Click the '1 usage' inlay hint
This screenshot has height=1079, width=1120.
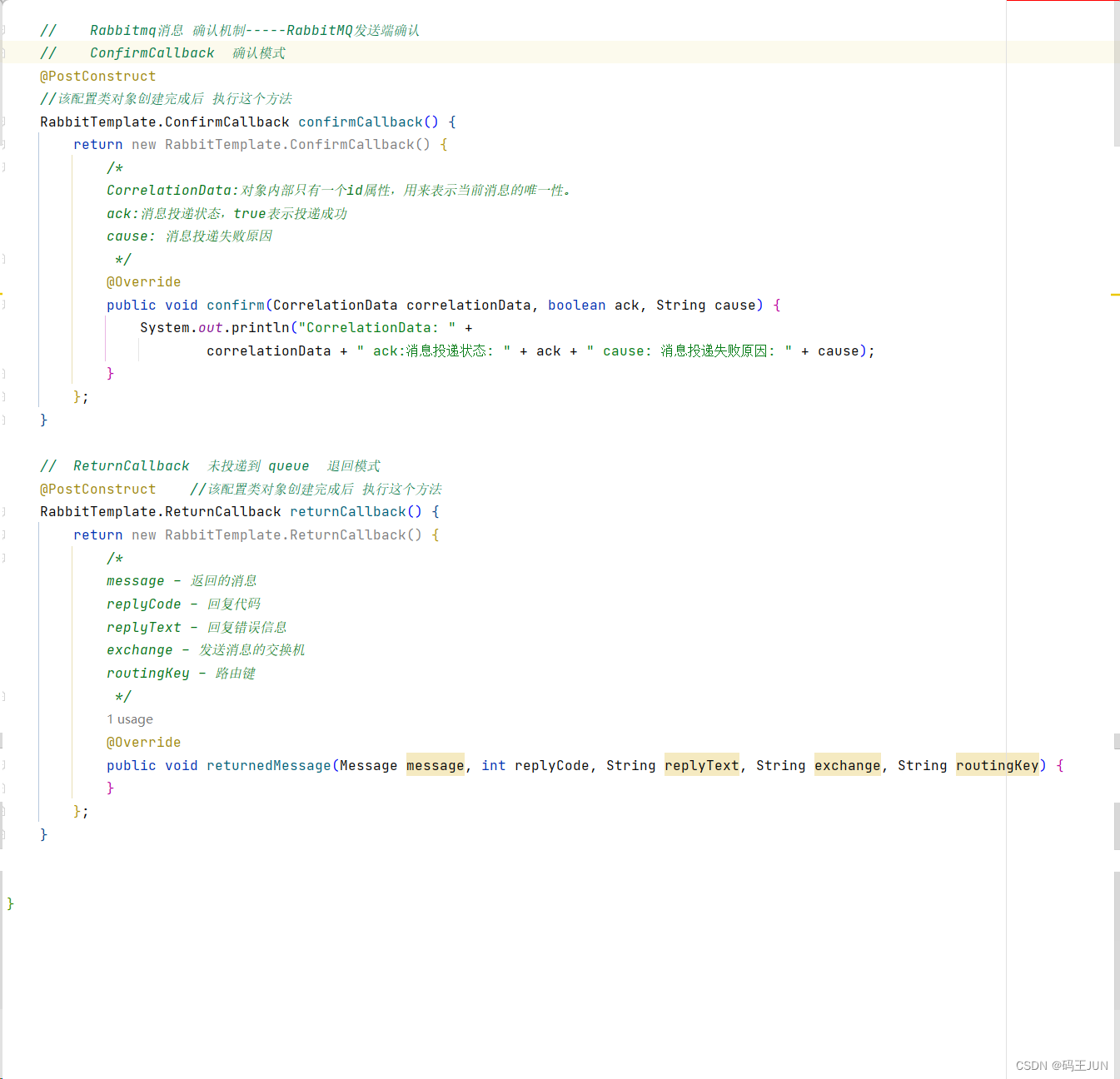[x=130, y=719]
